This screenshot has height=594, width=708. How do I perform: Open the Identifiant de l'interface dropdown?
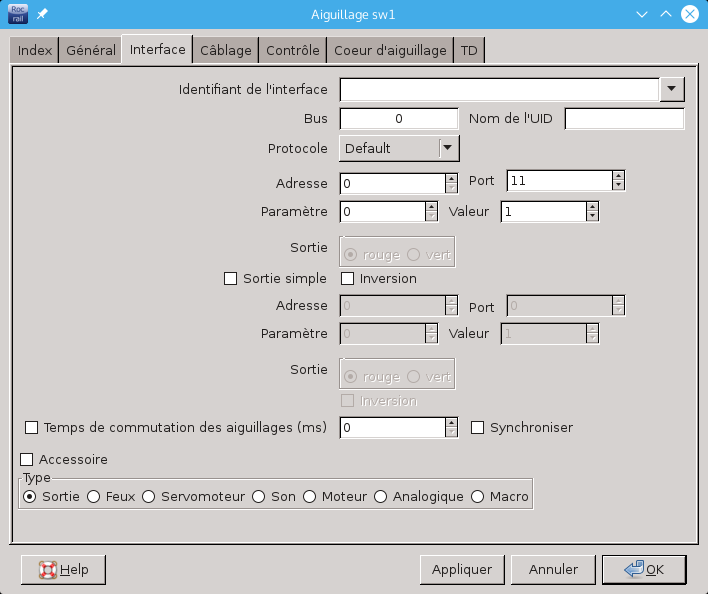(672, 90)
